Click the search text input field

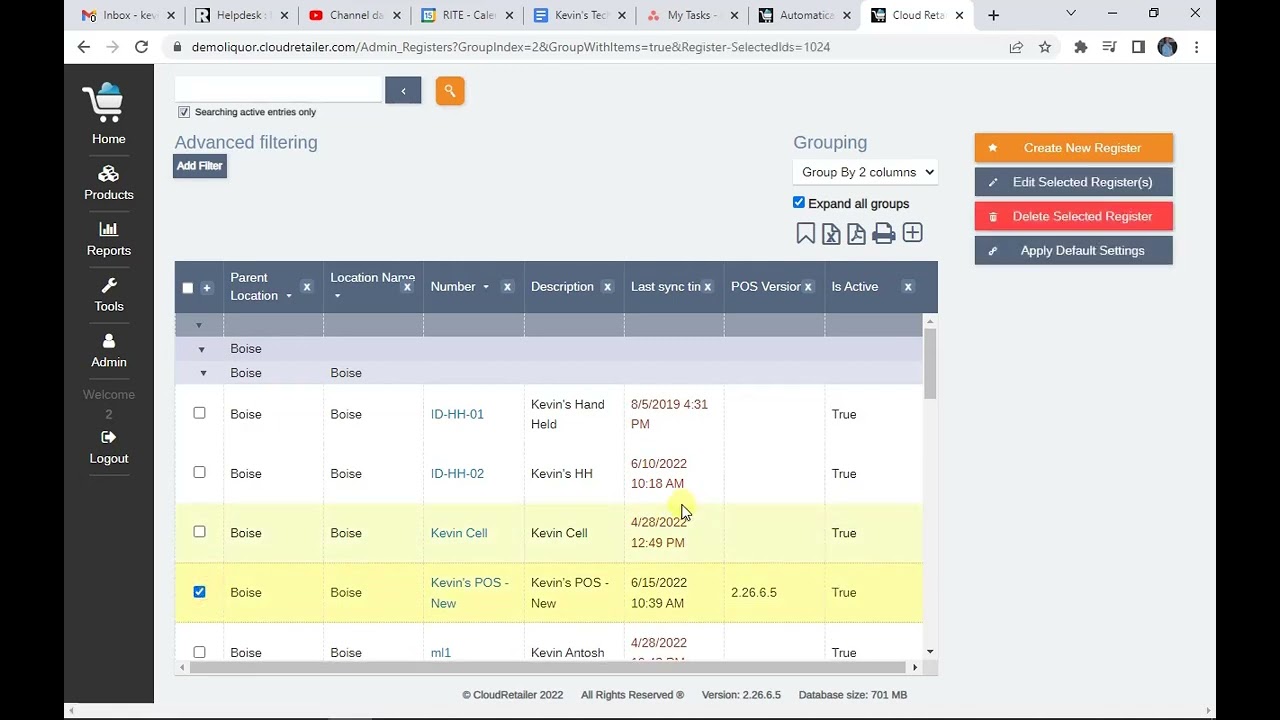278,91
